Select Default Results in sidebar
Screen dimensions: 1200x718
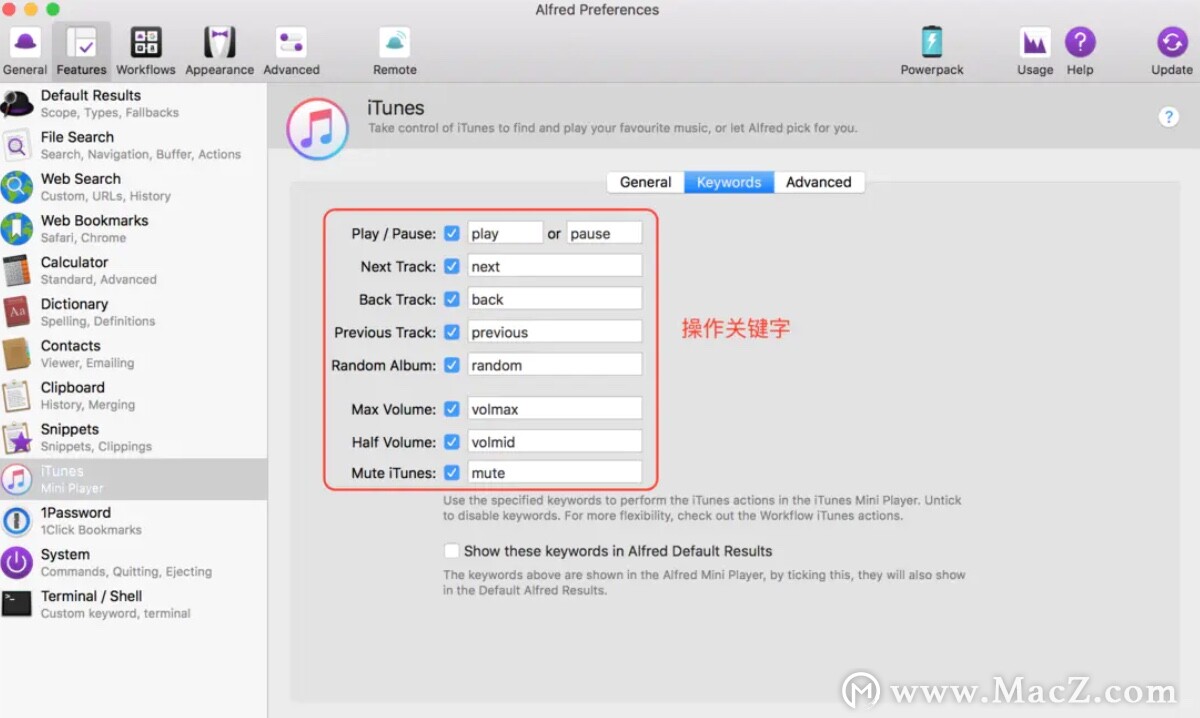[x=134, y=104]
